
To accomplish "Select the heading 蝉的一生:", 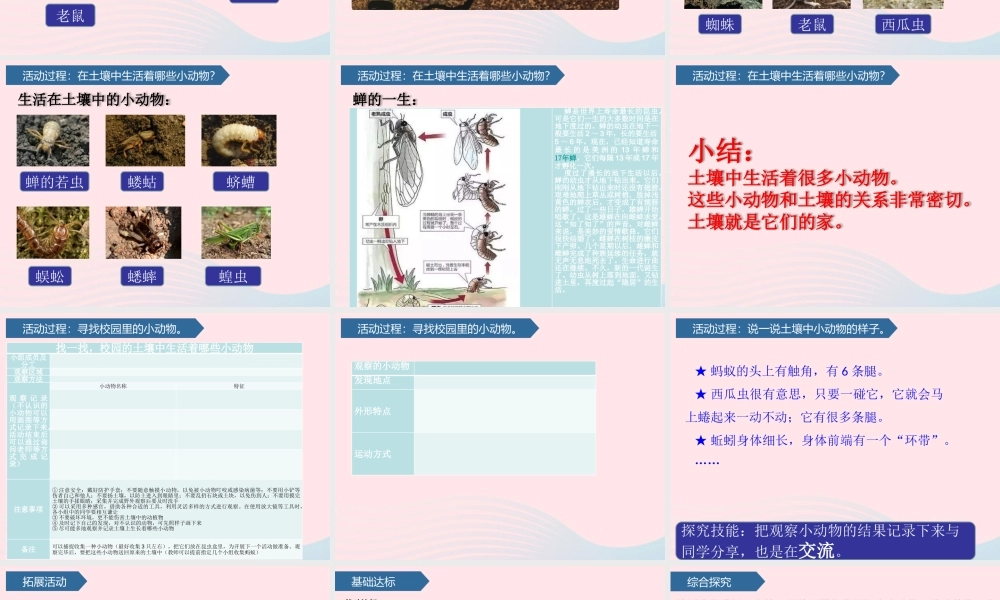I will (385, 99).
